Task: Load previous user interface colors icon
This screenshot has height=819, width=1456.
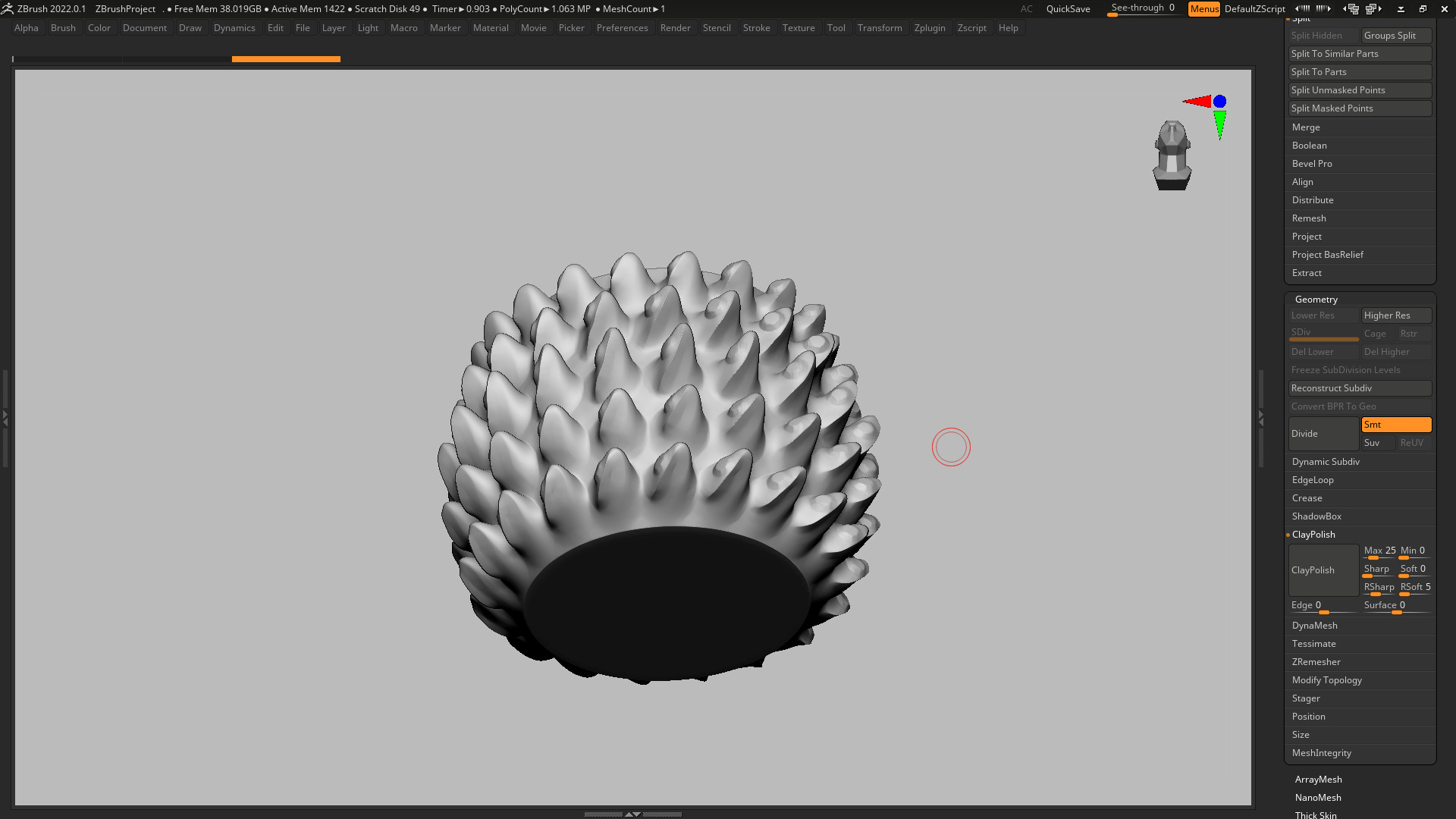Action: pos(1303,8)
